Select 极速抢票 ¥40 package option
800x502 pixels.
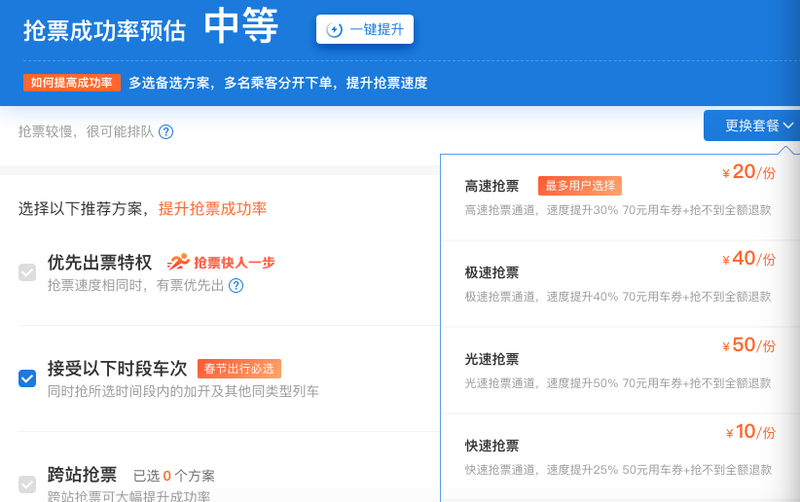point(619,284)
